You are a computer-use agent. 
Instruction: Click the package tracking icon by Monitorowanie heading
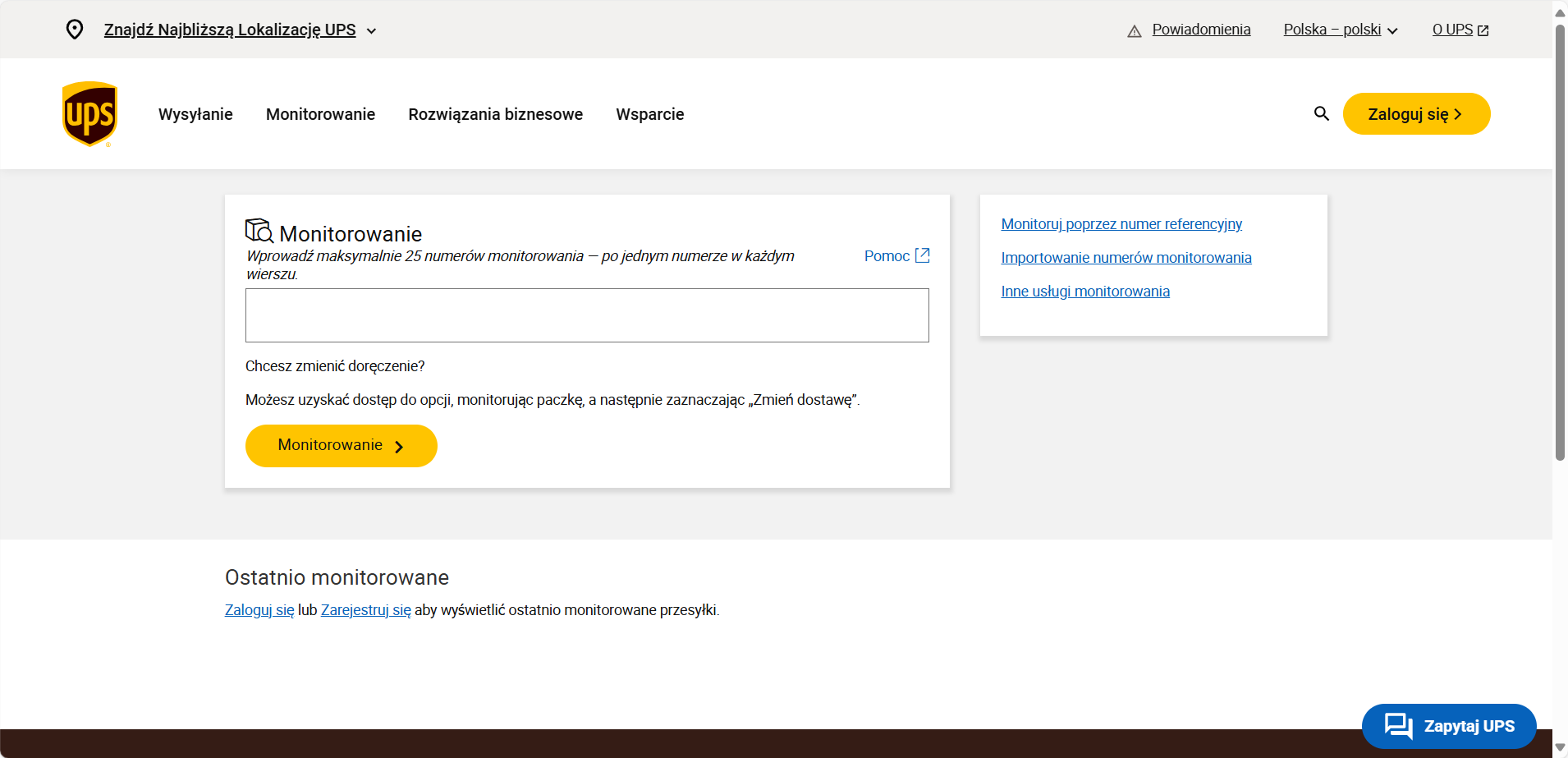(259, 231)
